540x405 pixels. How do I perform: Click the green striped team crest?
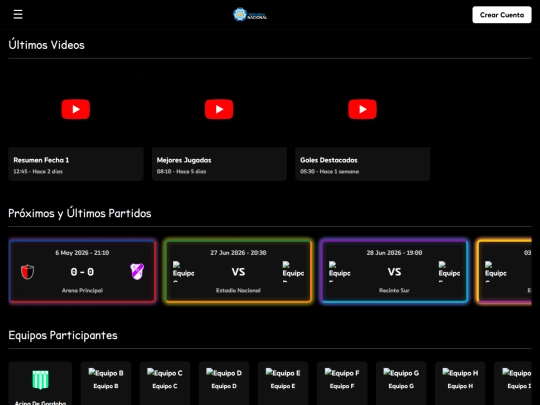tap(40, 380)
